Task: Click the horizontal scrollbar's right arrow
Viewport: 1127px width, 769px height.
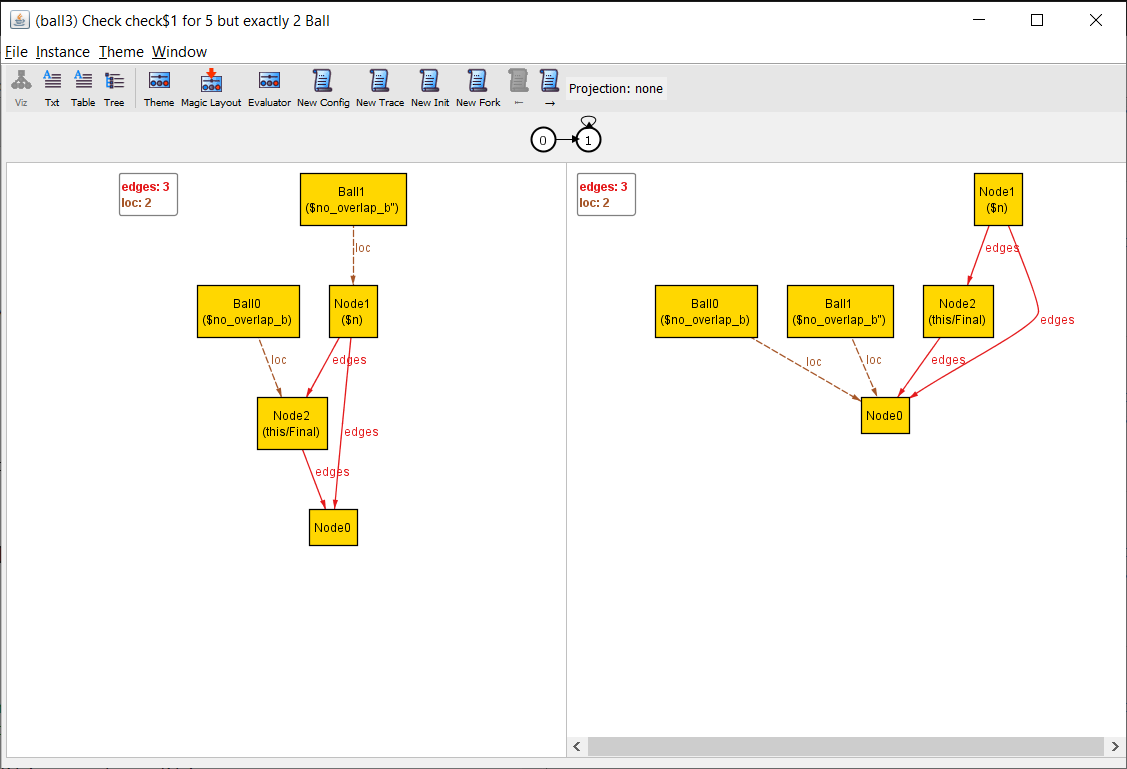Action: tap(1114, 747)
